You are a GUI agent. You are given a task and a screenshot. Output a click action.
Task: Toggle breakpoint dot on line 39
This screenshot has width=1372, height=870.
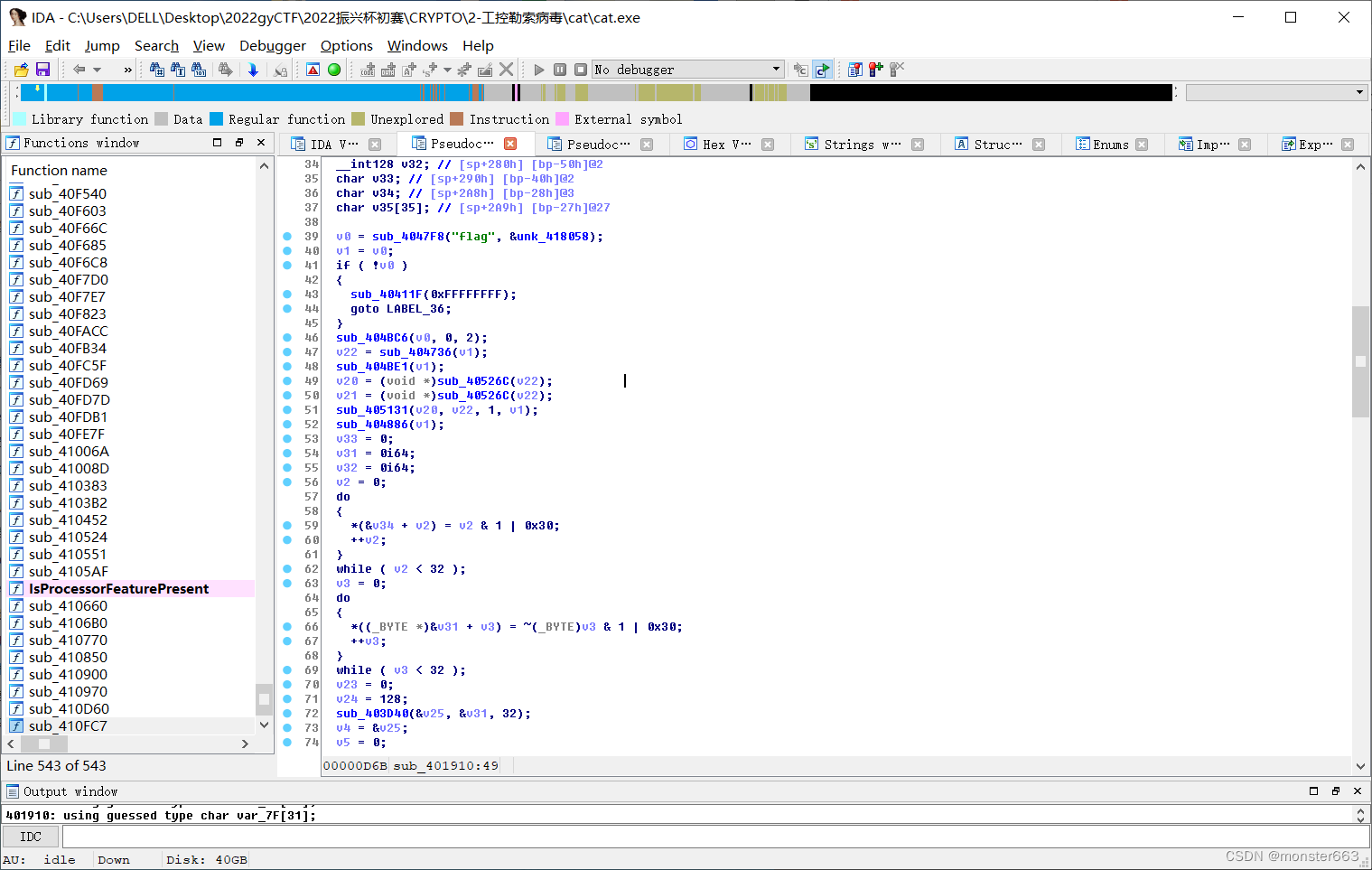coord(287,237)
